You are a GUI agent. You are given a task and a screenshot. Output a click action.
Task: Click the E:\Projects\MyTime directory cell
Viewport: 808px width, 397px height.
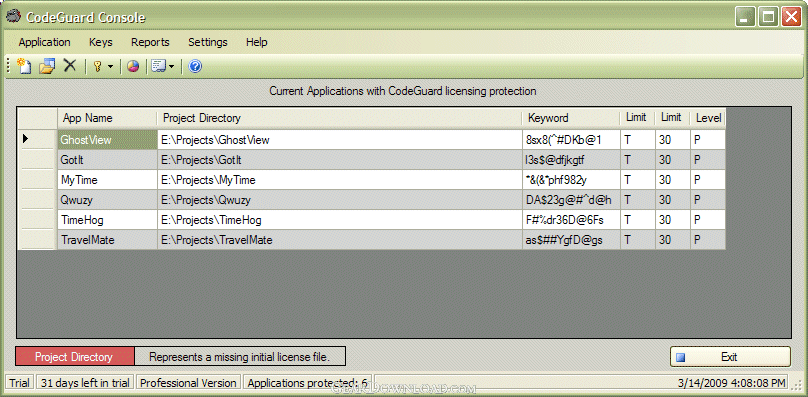pos(340,180)
